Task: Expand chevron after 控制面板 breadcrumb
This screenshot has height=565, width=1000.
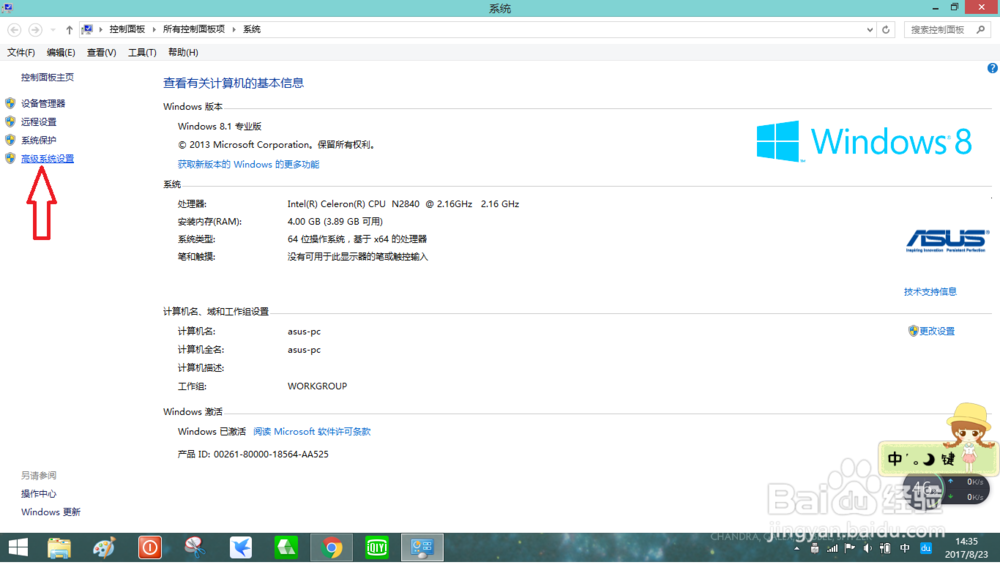Action: [x=154, y=29]
